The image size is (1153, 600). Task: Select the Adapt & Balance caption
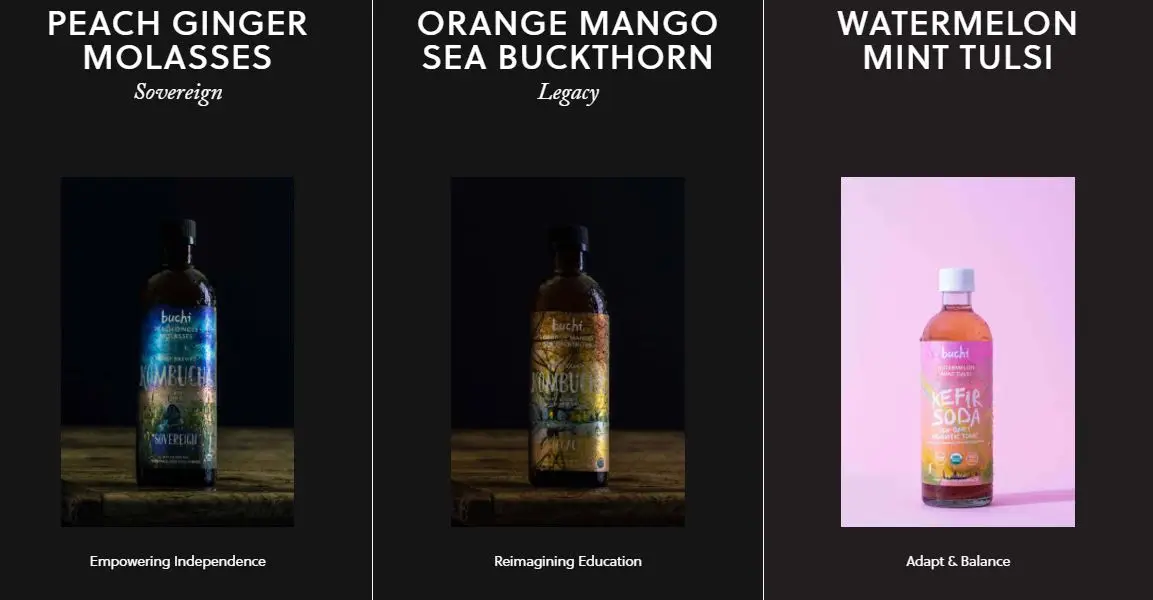(x=957, y=561)
